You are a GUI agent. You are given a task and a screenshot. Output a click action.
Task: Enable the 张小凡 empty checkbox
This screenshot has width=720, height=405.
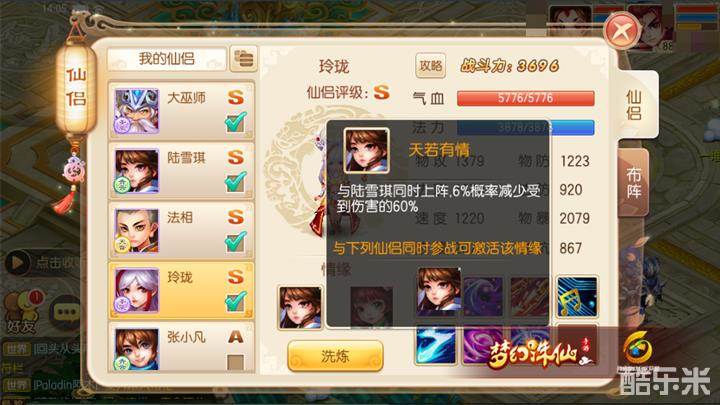(236, 362)
